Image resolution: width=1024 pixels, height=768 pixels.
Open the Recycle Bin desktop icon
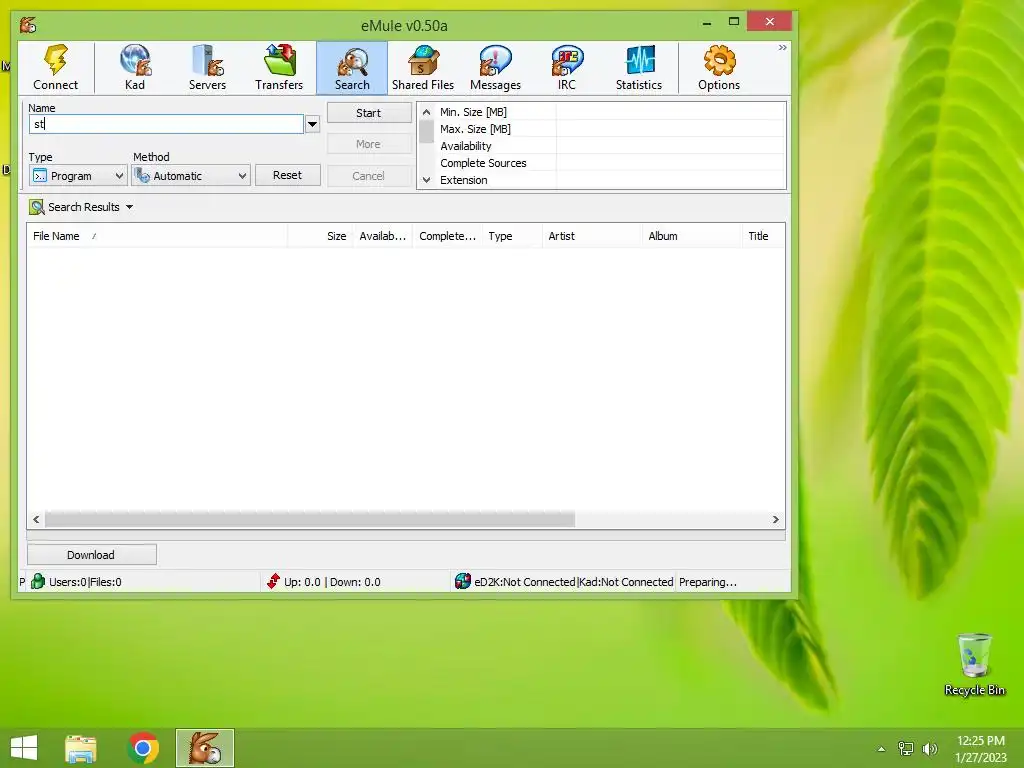(x=974, y=664)
